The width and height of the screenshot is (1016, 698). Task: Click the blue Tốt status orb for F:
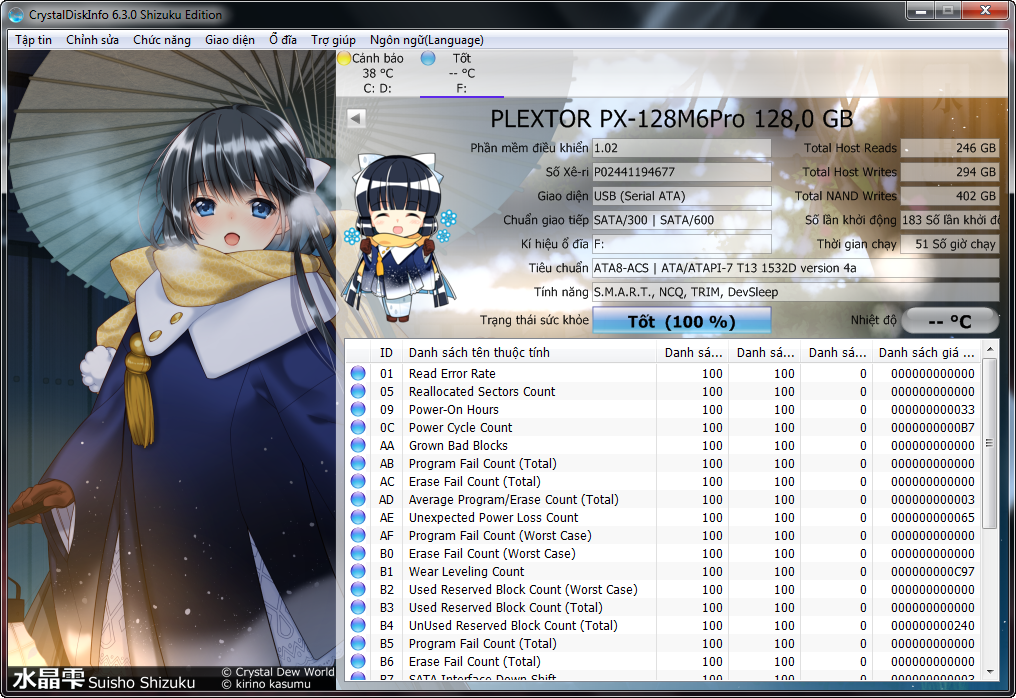(428, 58)
